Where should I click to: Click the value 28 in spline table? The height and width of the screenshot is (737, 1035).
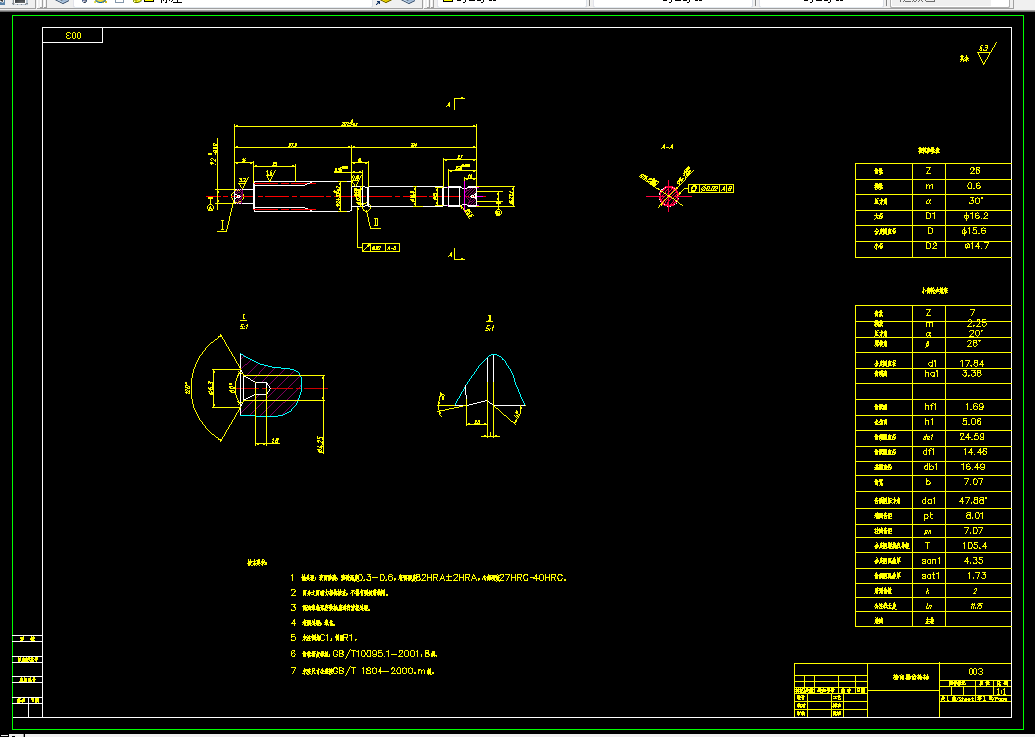click(x=974, y=171)
